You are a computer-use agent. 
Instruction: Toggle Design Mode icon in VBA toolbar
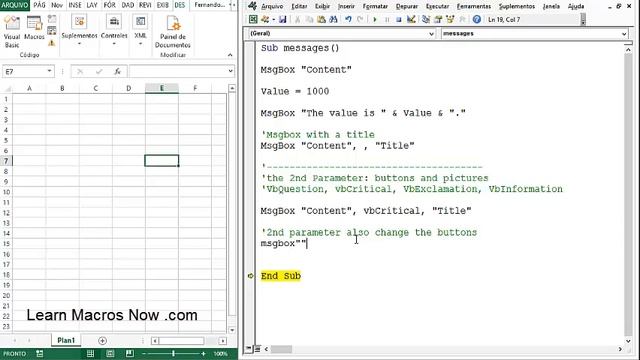pyautogui.click(x=411, y=19)
